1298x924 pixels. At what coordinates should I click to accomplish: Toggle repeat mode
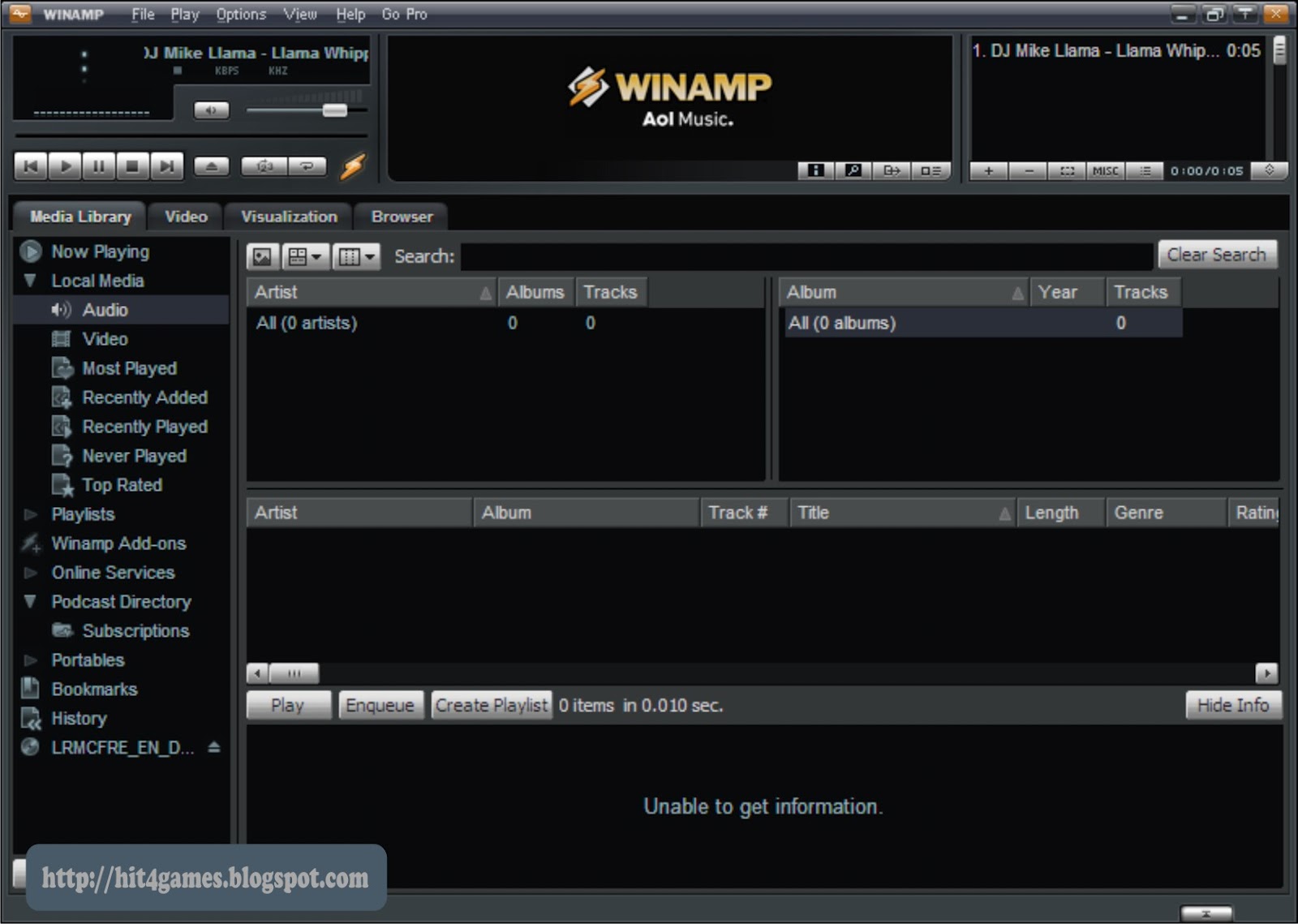point(307,166)
